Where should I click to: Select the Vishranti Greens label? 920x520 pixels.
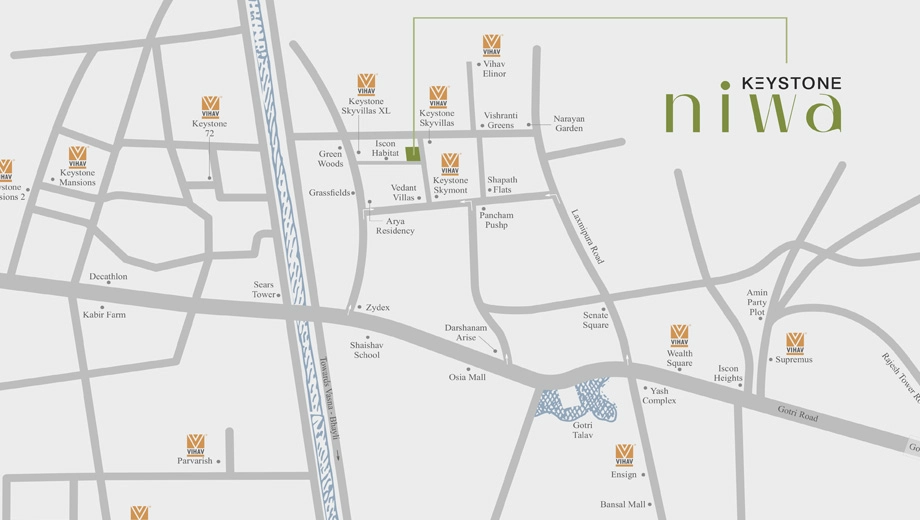[500, 120]
